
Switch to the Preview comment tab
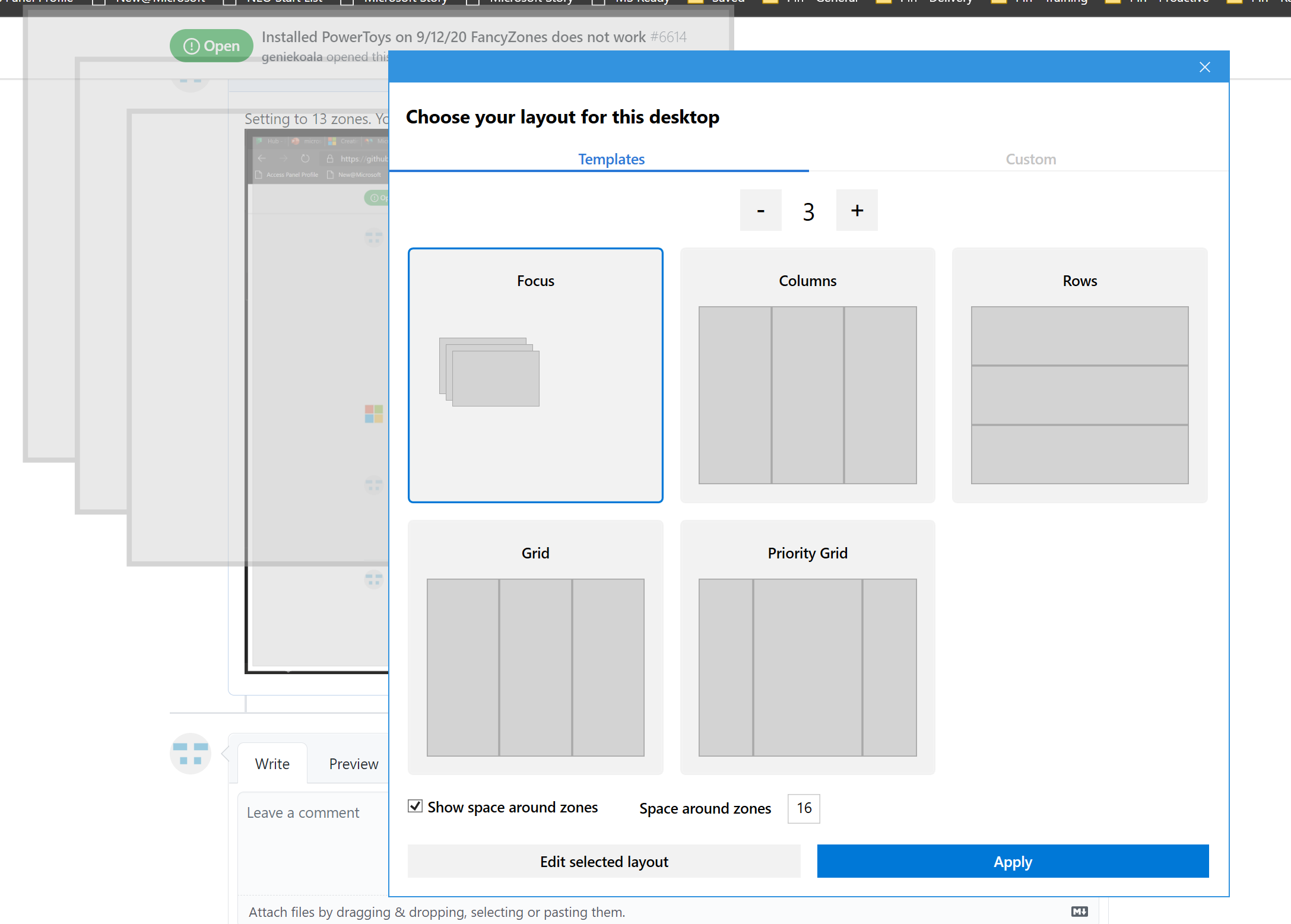click(353, 764)
